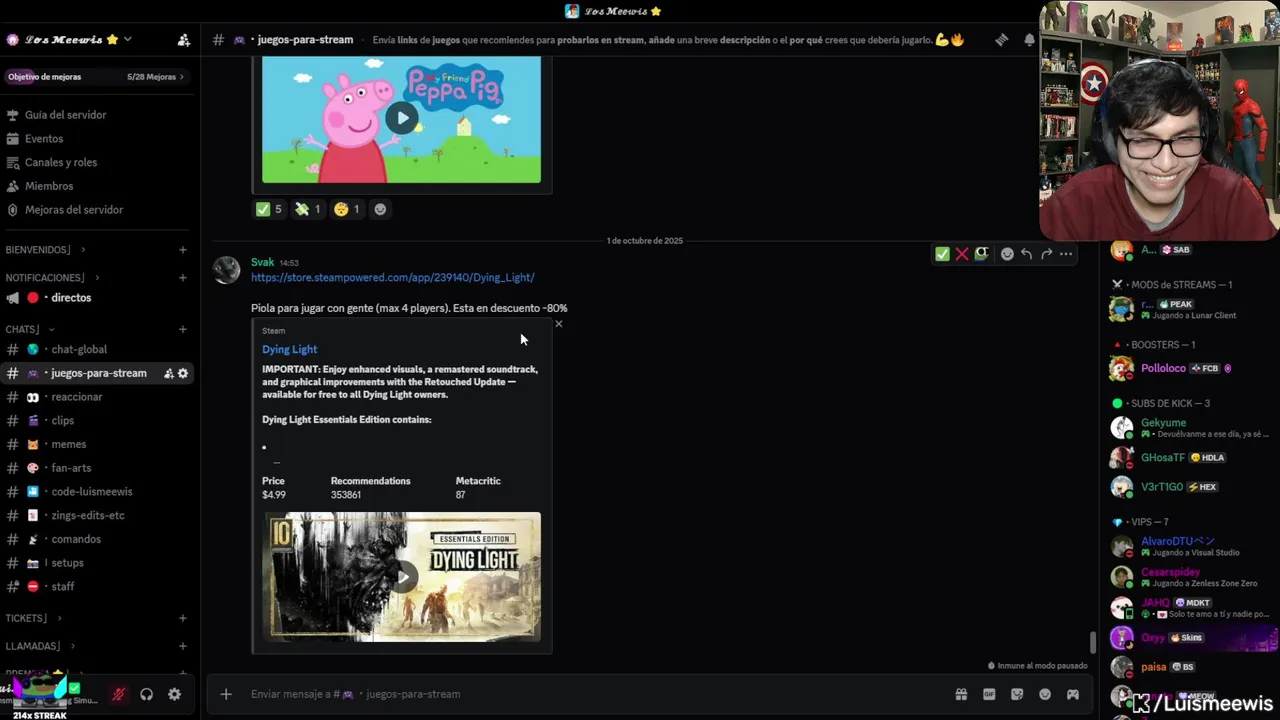
Task: Add channel to the NOTIFICACIONES category
Action: coord(183,278)
